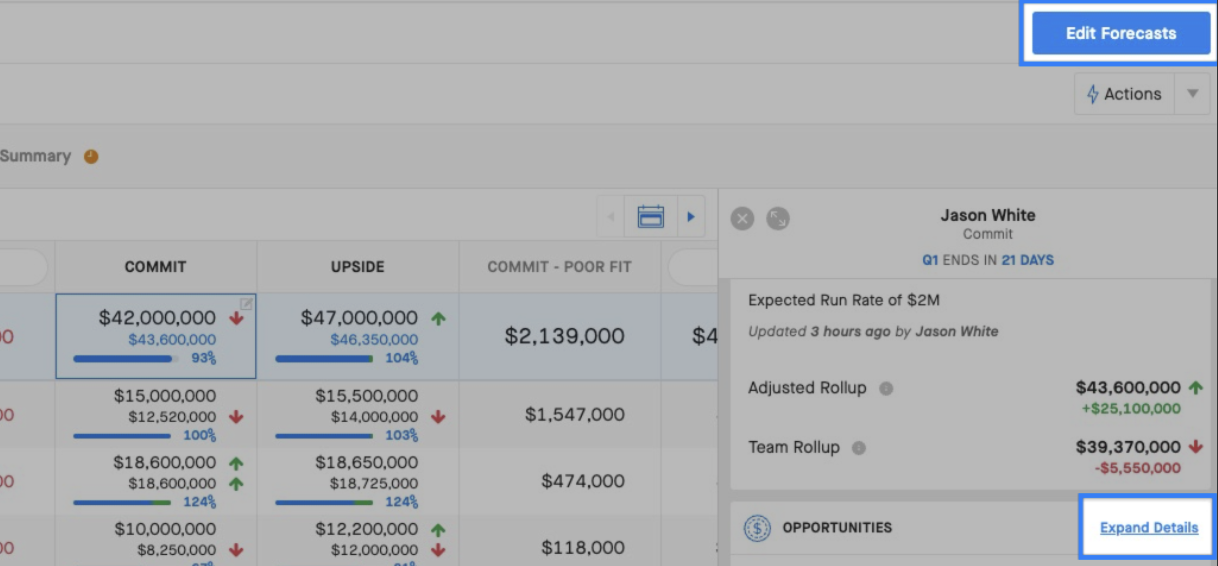Click the $18,725,000 upside rollup value
The width and height of the screenshot is (1218, 566).
[374, 483]
